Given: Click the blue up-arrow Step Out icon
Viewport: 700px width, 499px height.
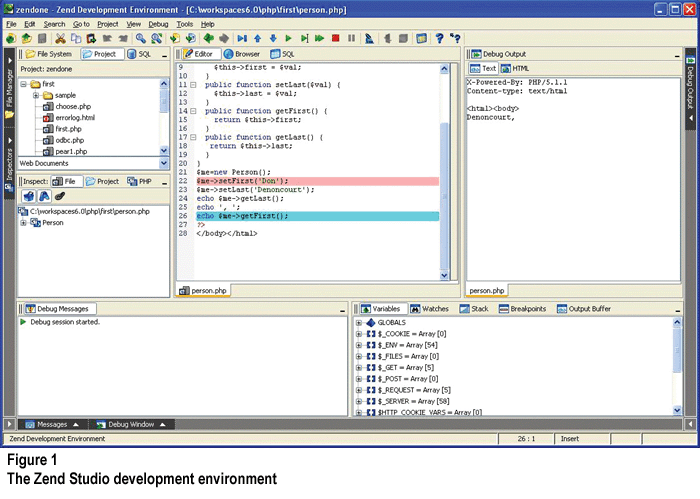Looking at the screenshot, I should pyautogui.click(x=258, y=38).
